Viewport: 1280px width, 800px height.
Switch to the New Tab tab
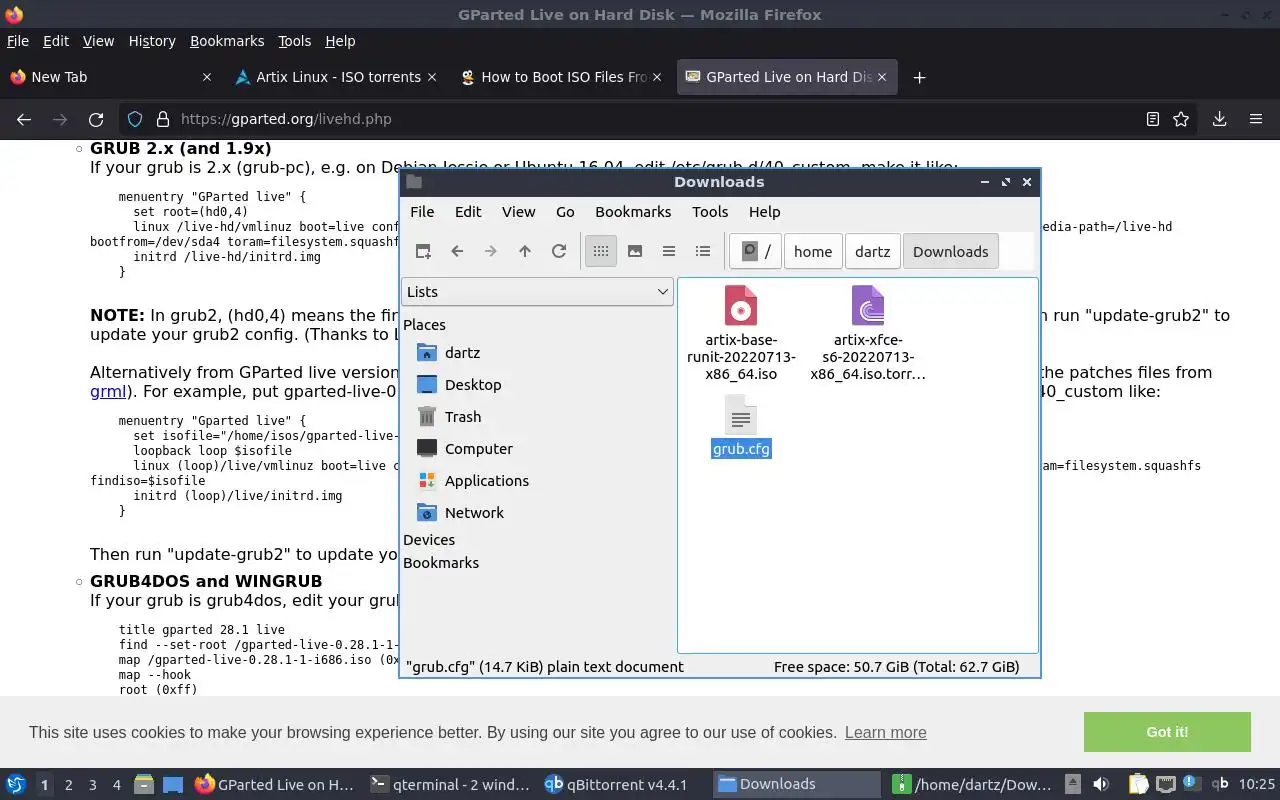point(110,77)
